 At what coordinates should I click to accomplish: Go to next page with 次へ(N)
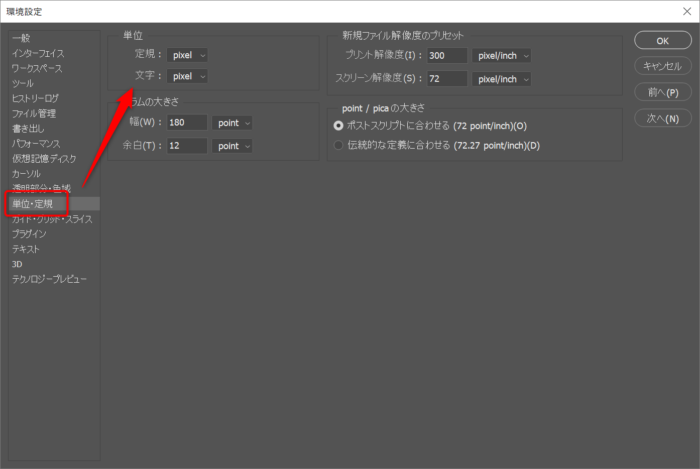coord(662,118)
